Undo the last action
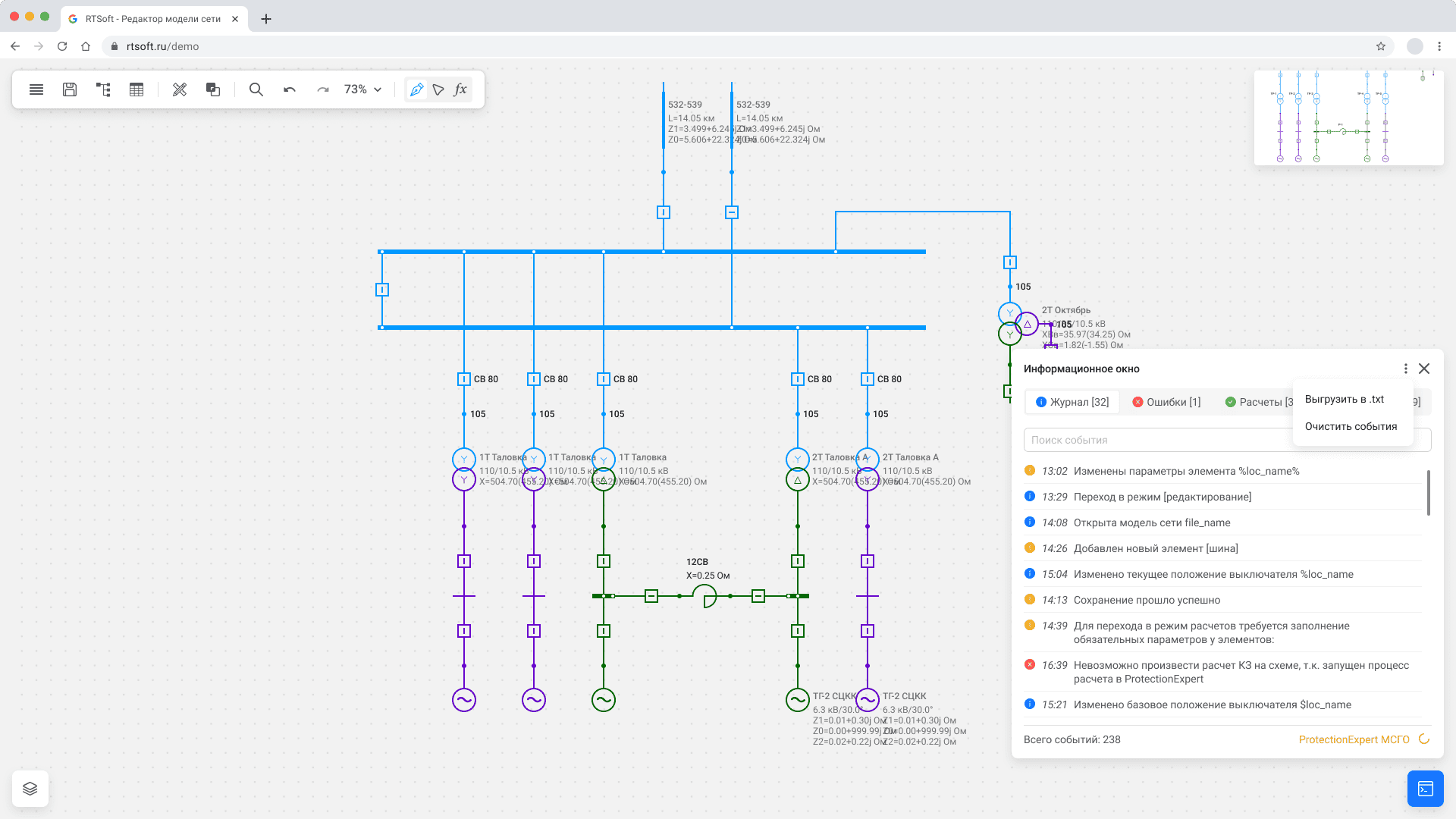Screen dimensions: 1456x819 point(290,89)
